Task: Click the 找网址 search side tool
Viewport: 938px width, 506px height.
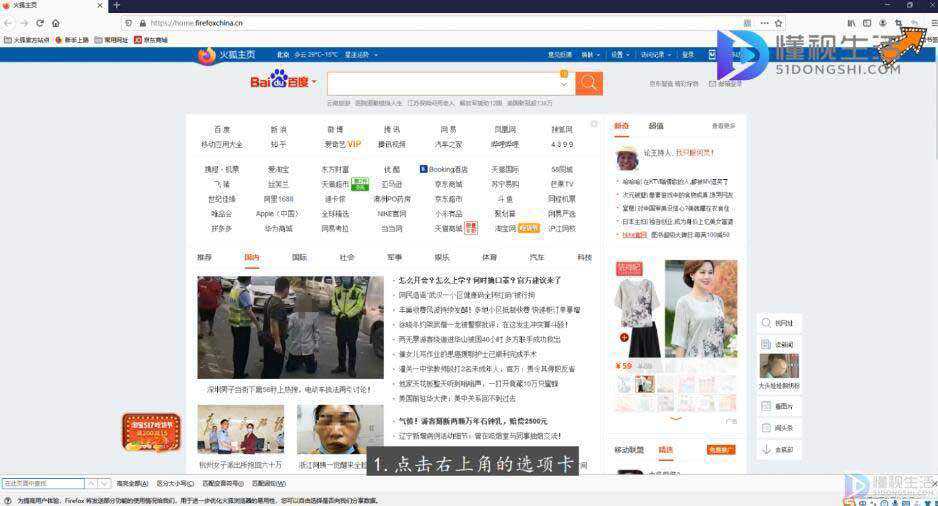Action: (778, 323)
